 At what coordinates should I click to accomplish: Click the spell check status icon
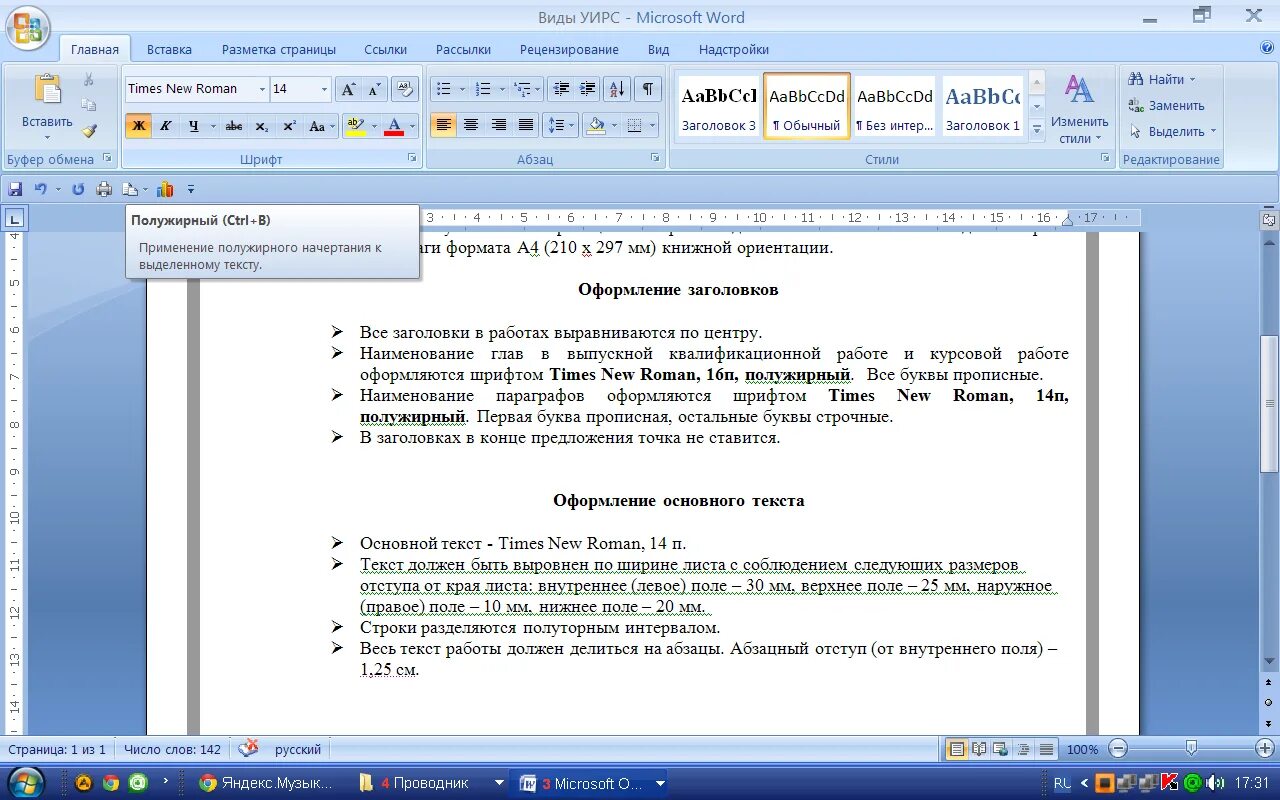coord(248,748)
